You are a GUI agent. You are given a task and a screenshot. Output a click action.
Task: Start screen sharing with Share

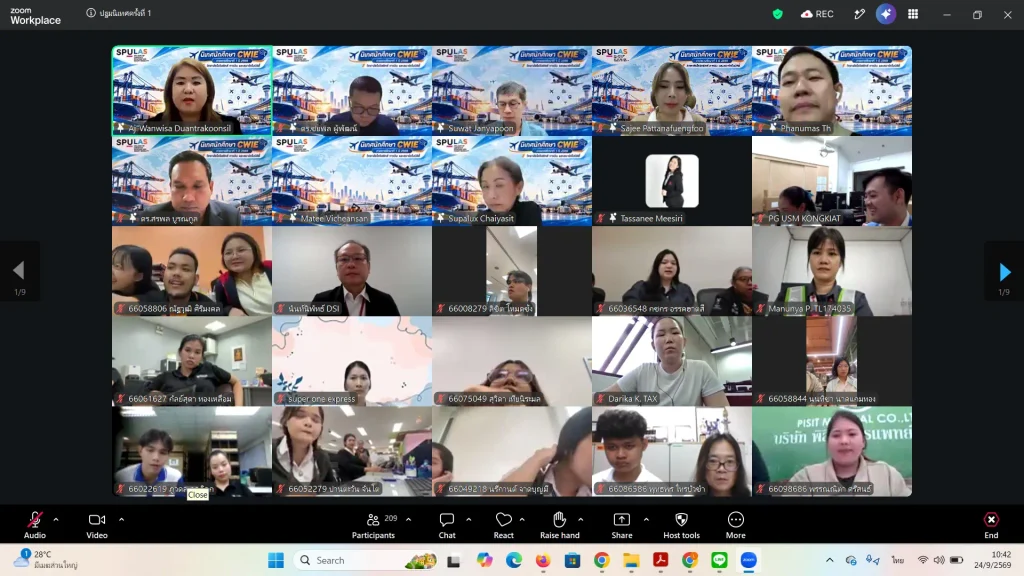click(622, 524)
